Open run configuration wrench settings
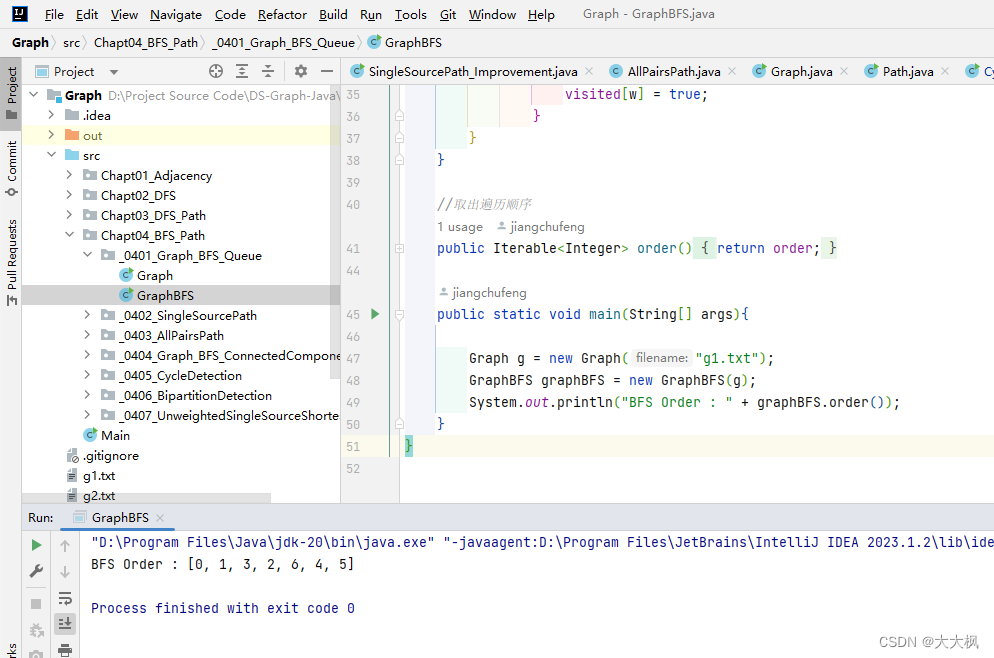Viewport: 994px width, 658px height. [36, 571]
